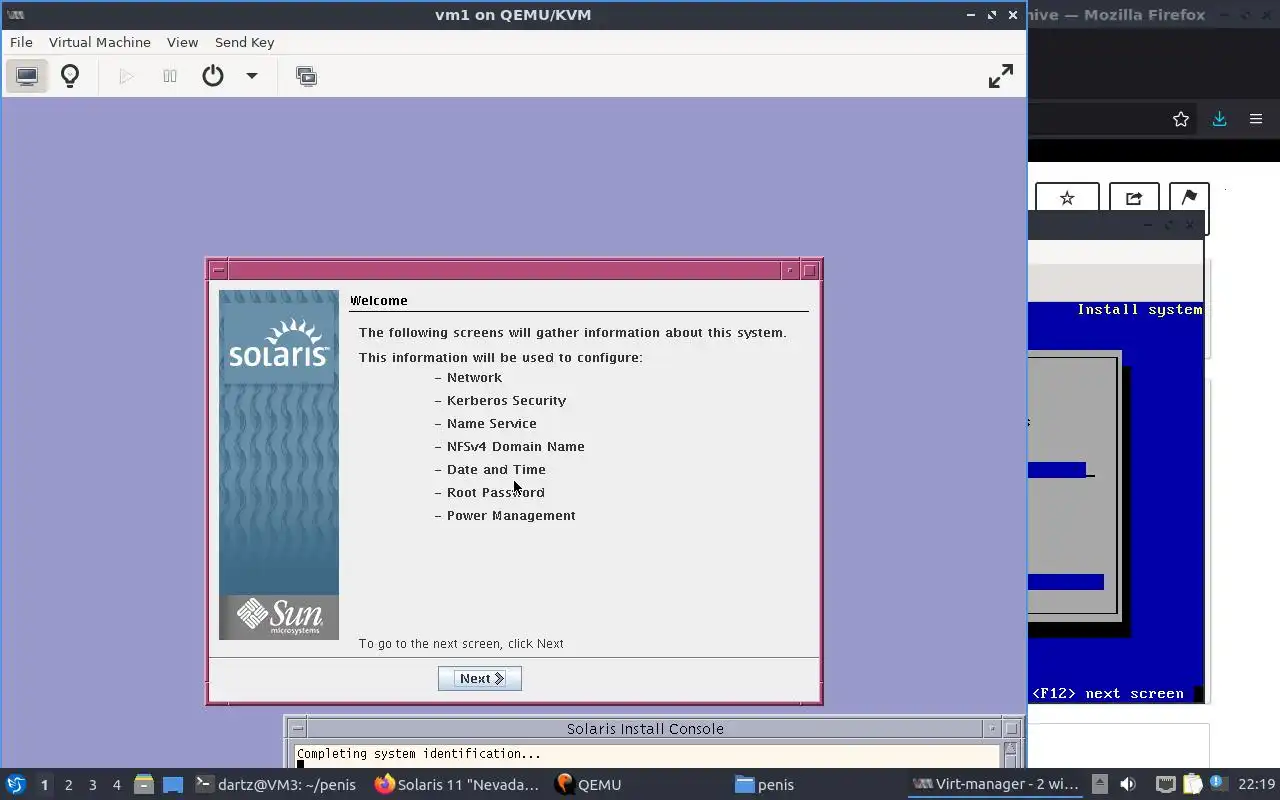
Task: Switch to workspace 1
Action: 44,785
